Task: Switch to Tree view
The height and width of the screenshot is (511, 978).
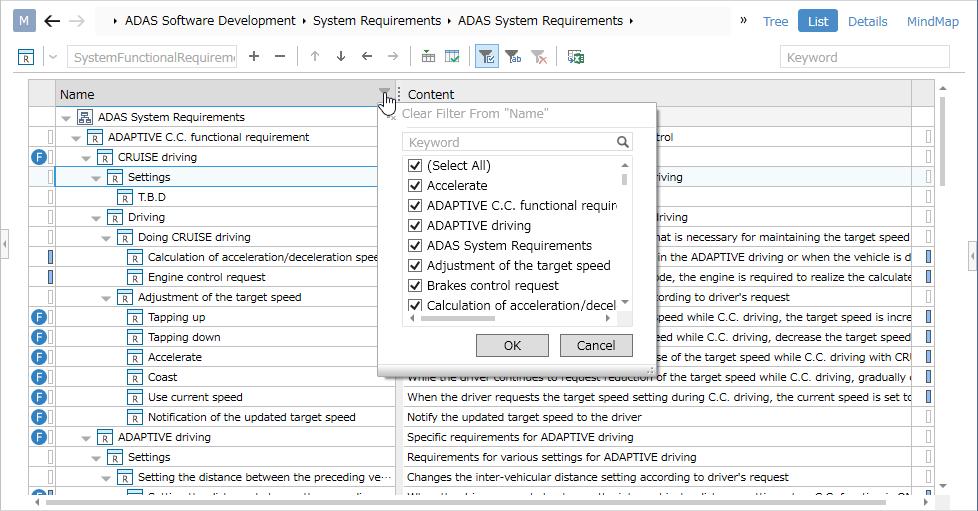Action: click(775, 21)
